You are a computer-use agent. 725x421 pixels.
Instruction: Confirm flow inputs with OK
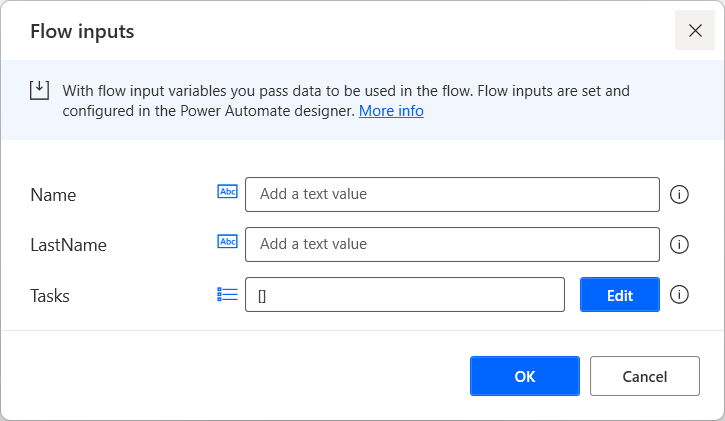coord(525,376)
